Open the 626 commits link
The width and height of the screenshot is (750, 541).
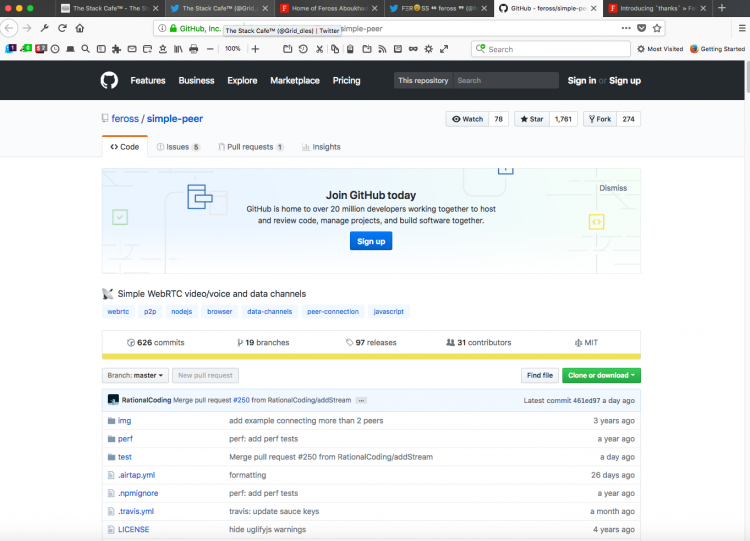(155, 342)
